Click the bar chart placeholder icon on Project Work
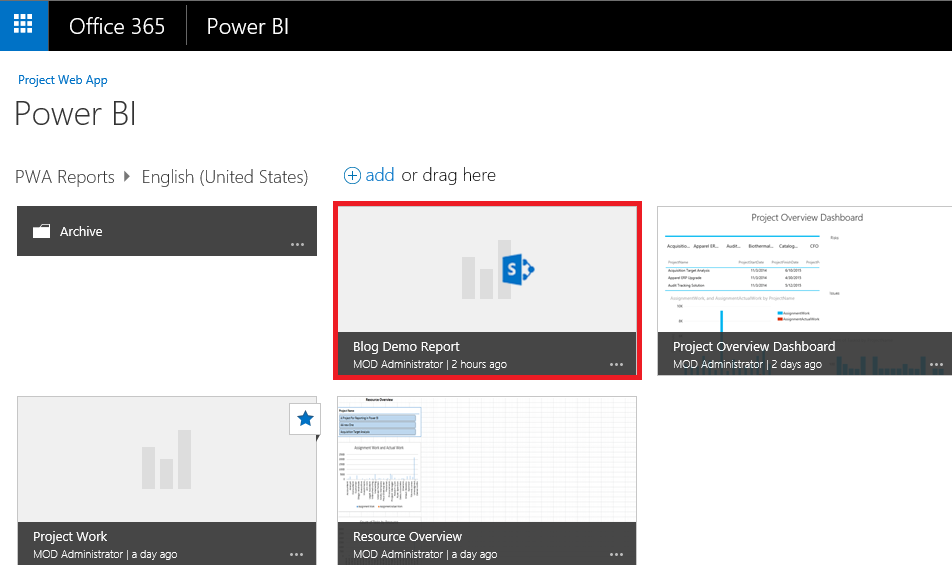The image size is (952, 565). point(166,459)
